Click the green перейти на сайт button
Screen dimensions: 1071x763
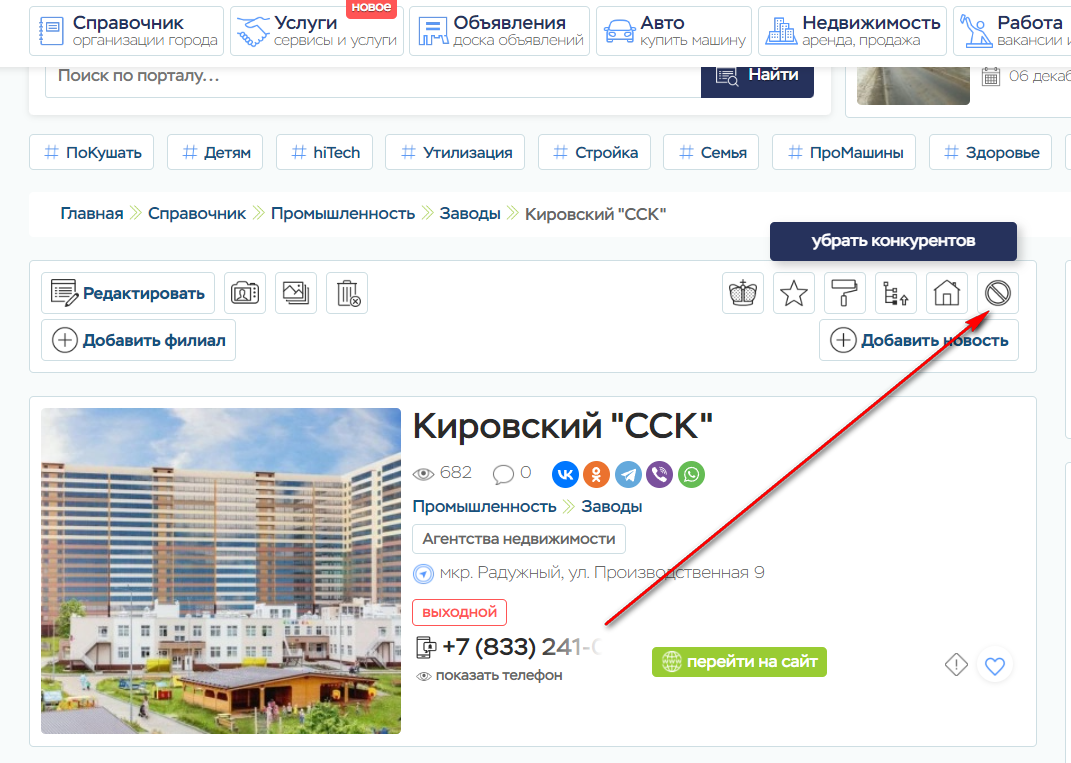739,662
